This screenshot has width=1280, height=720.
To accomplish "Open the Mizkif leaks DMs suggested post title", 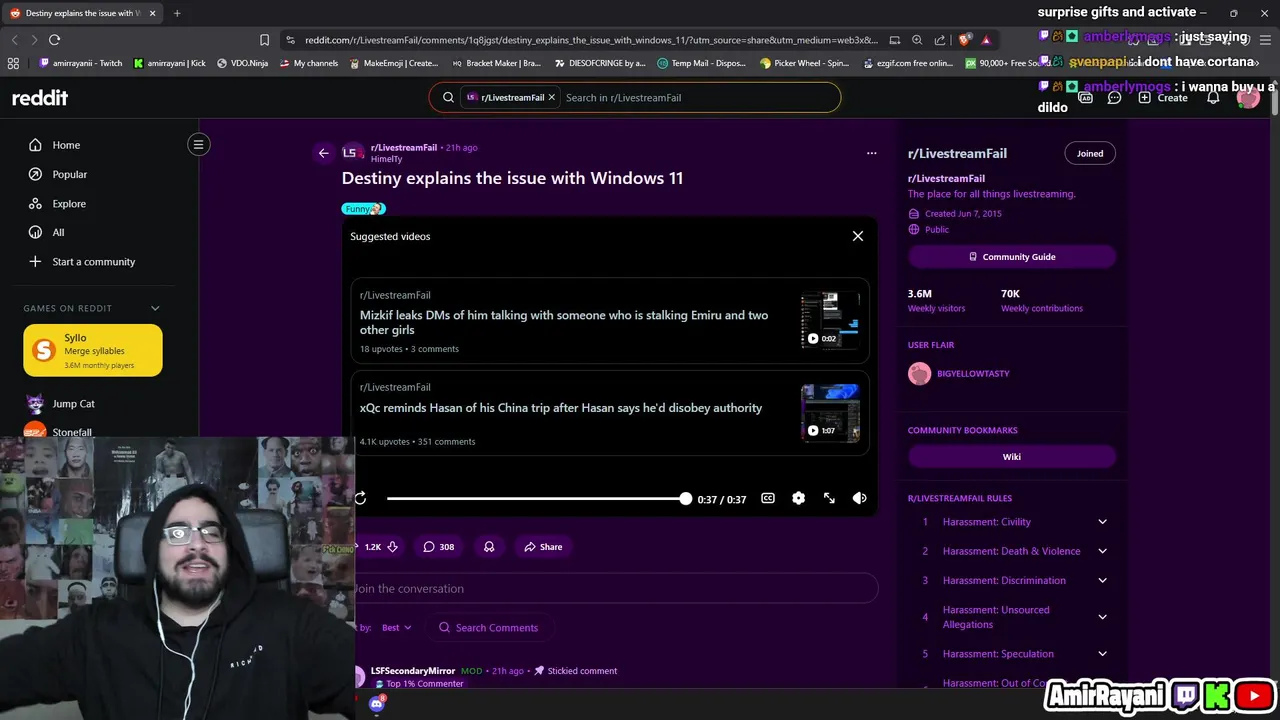I will click(x=564, y=322).
